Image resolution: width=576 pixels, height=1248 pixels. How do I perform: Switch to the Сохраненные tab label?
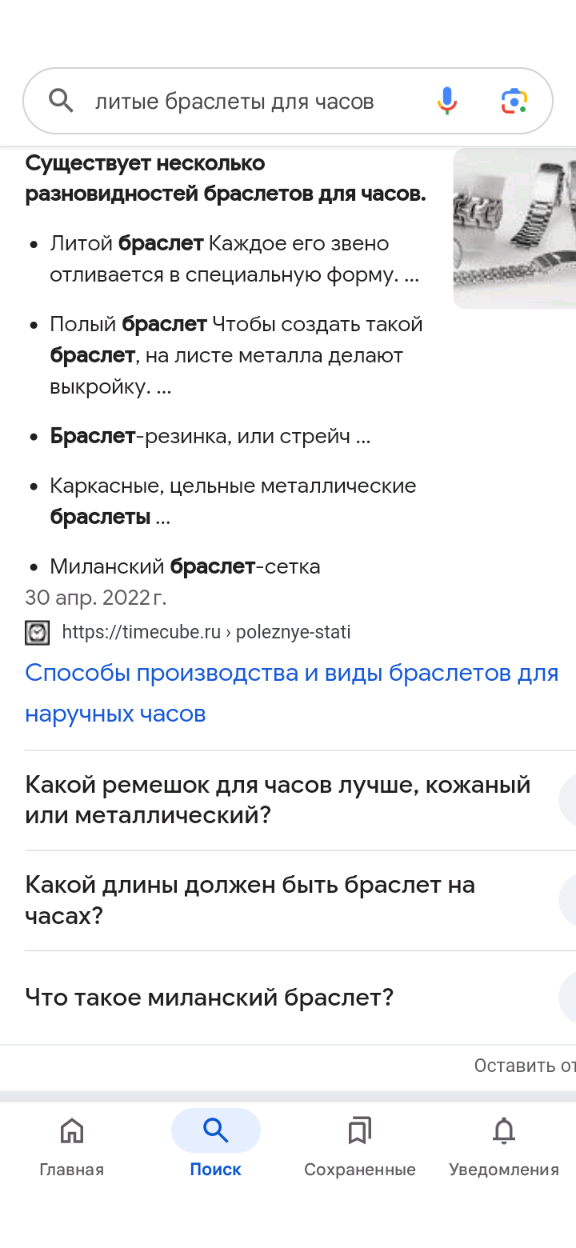click(360, 1169)
